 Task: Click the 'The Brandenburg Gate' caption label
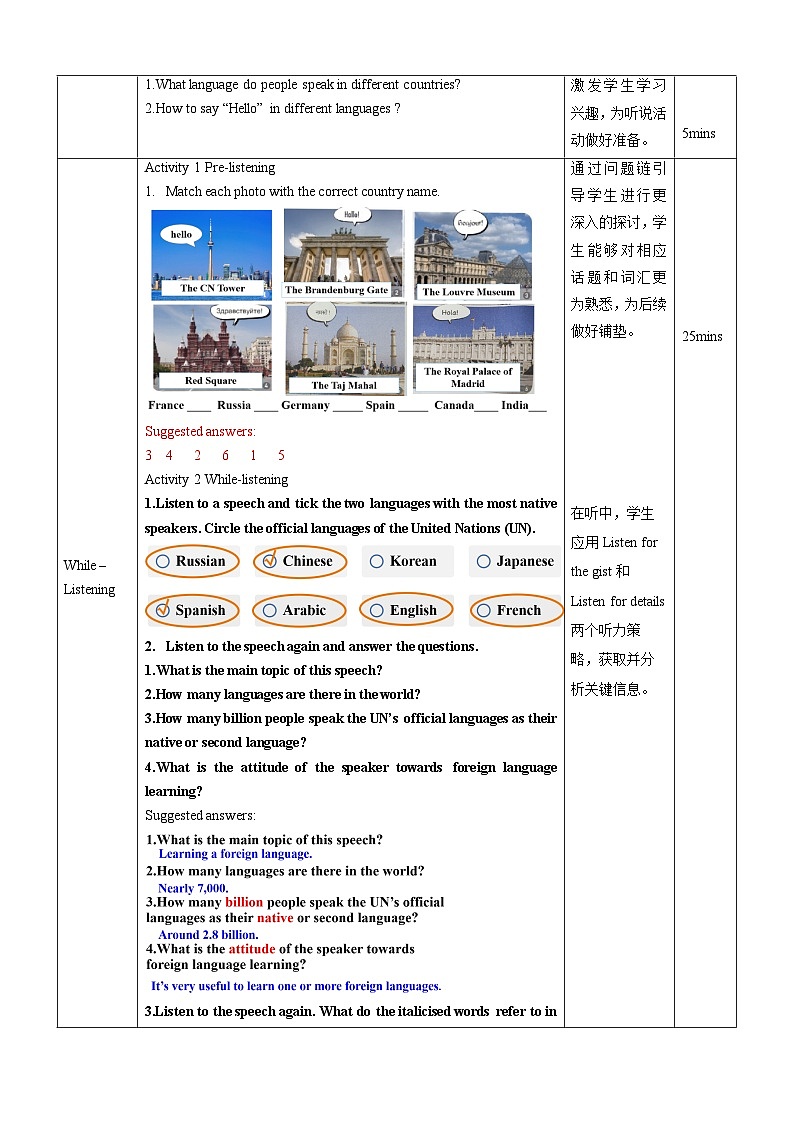pos(337,290)
